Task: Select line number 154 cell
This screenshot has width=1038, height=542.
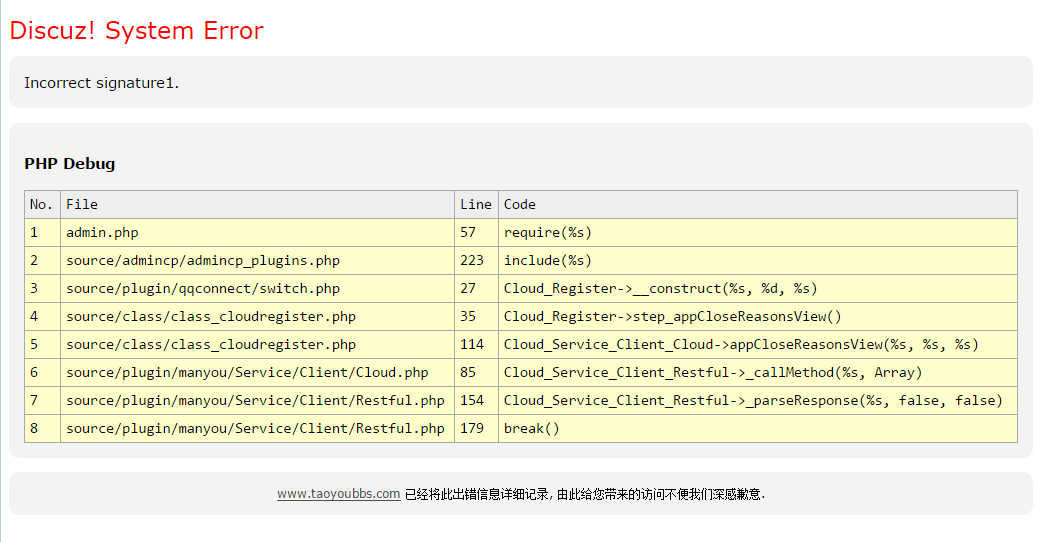Action: [x=476, y=400]
